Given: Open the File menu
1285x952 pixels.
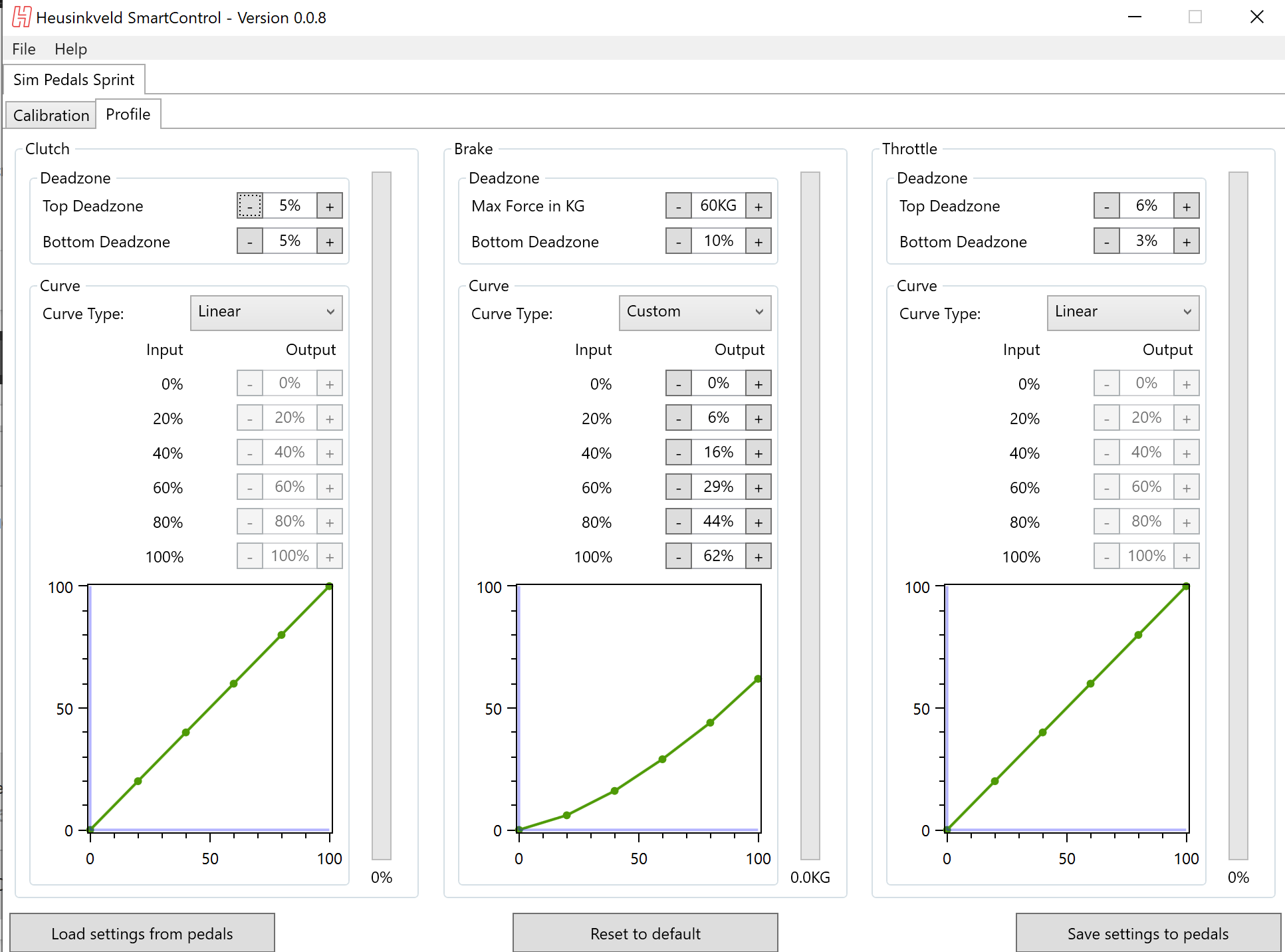Looking at the screenshot, I should 23,49.
